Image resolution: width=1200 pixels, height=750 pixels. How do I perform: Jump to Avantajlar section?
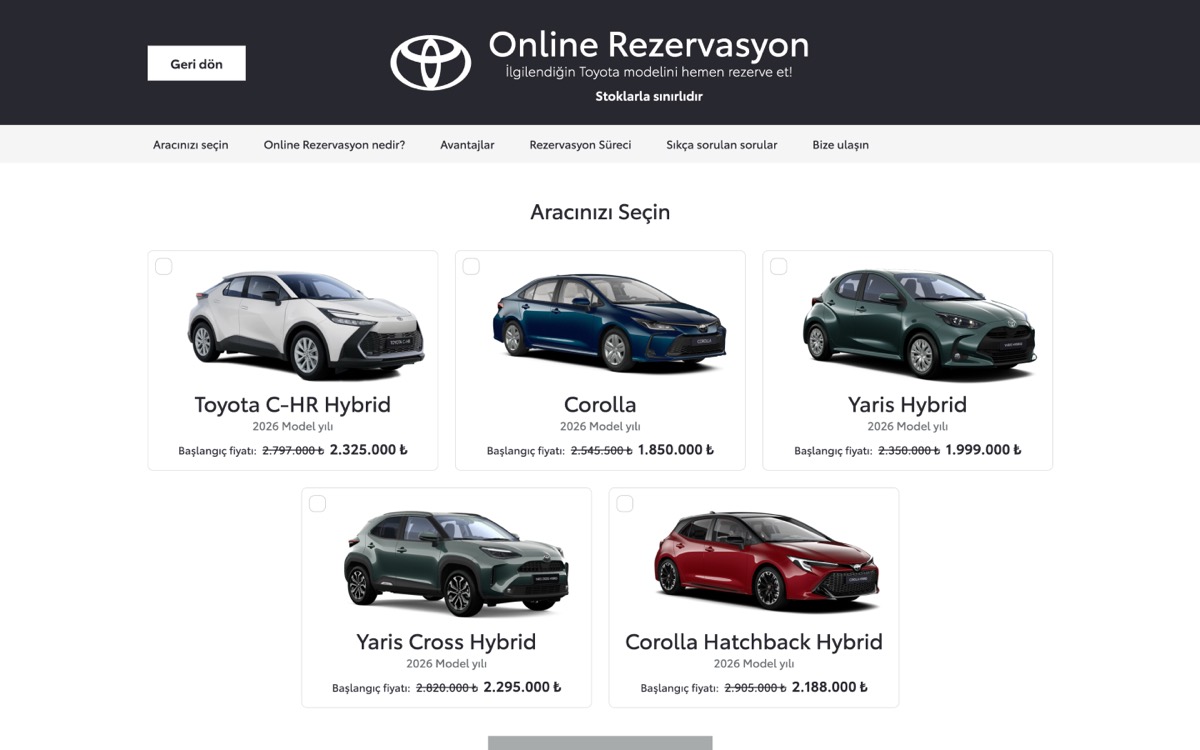pos(467,145)
